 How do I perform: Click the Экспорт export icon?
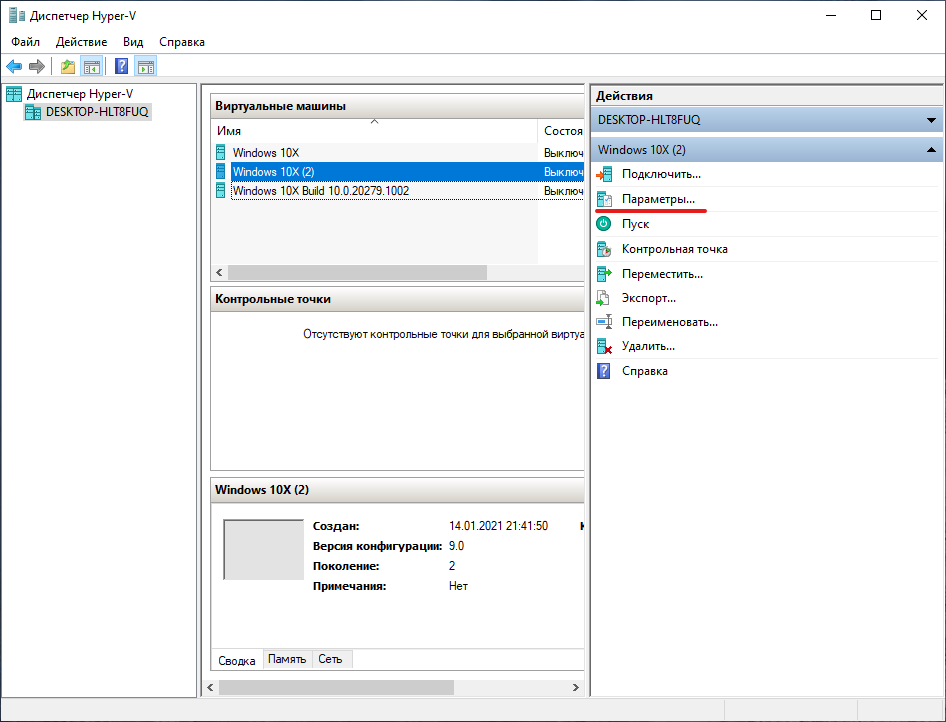[x=603, y=298]
